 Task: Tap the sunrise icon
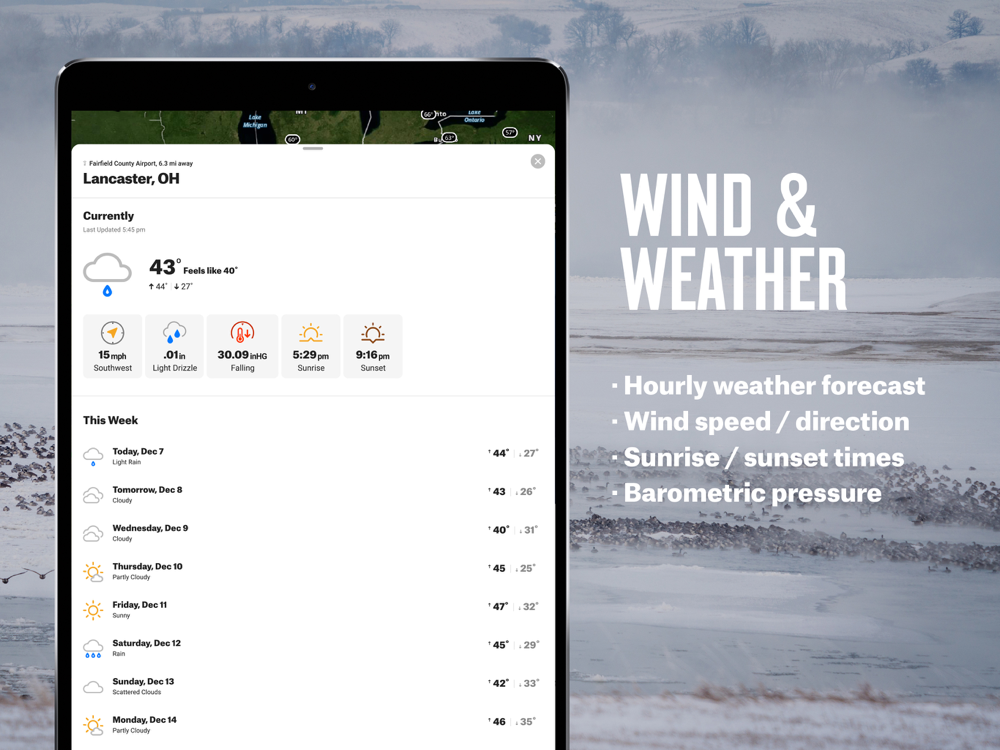tap(311, 333)
